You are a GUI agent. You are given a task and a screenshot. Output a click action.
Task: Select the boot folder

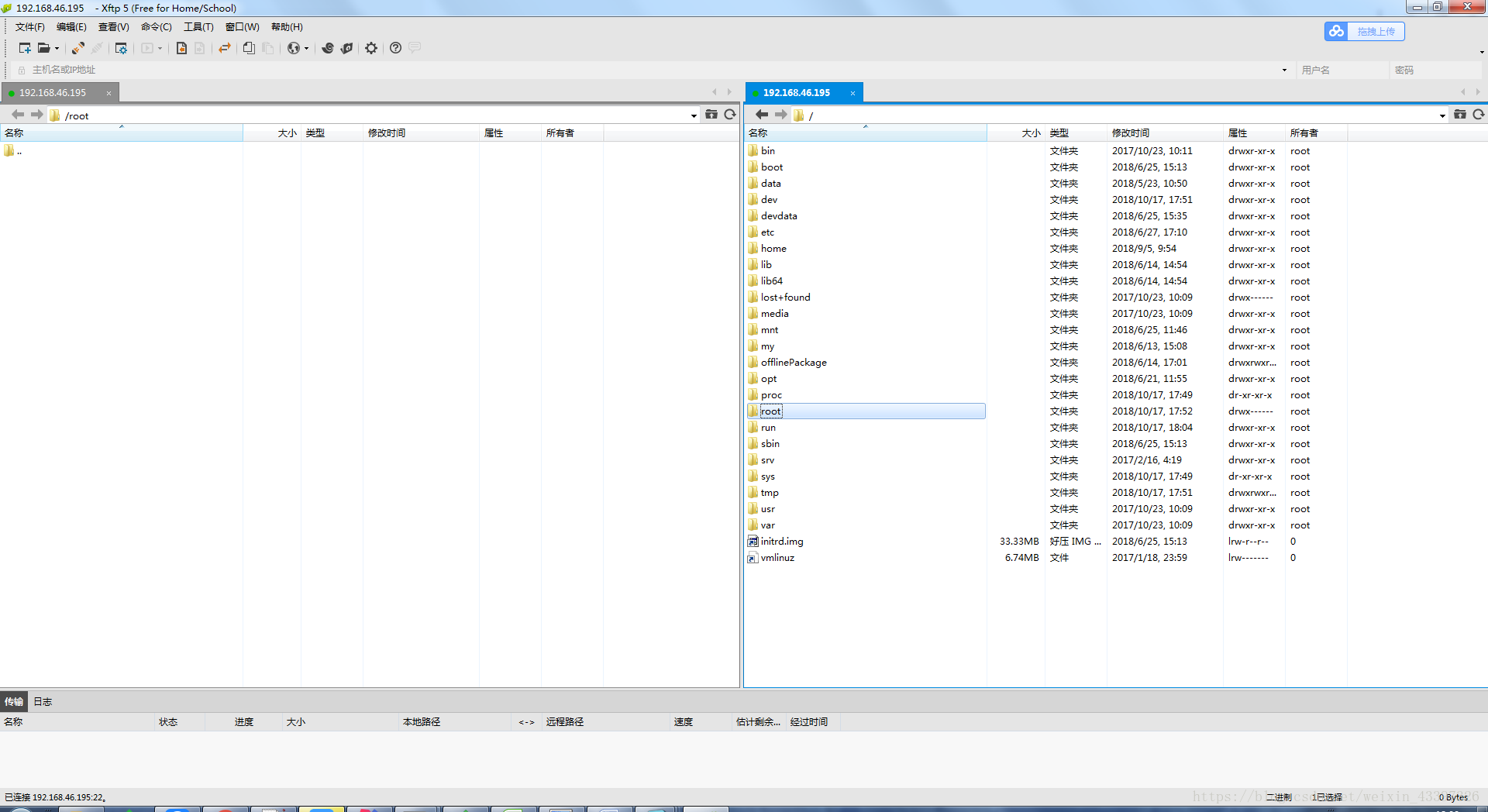coord(766,167)
